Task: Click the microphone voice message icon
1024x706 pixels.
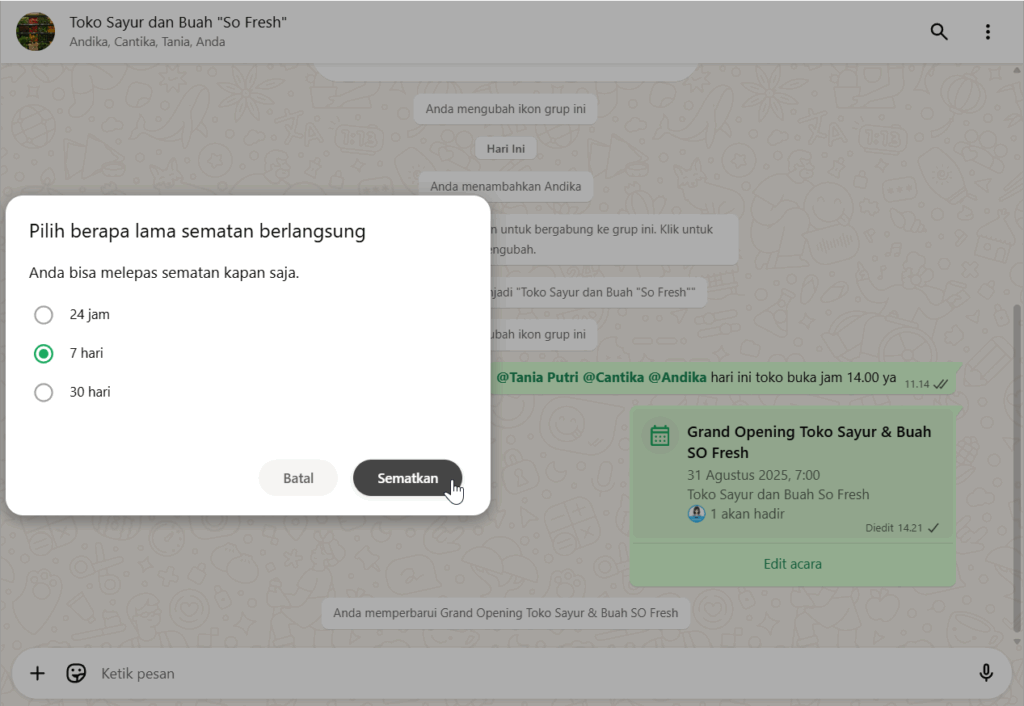Action: 985,673
